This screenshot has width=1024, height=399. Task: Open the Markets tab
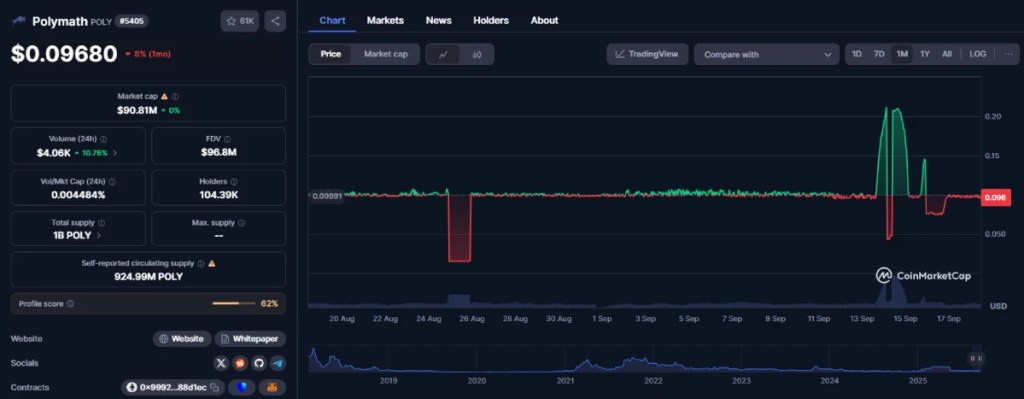385,20
